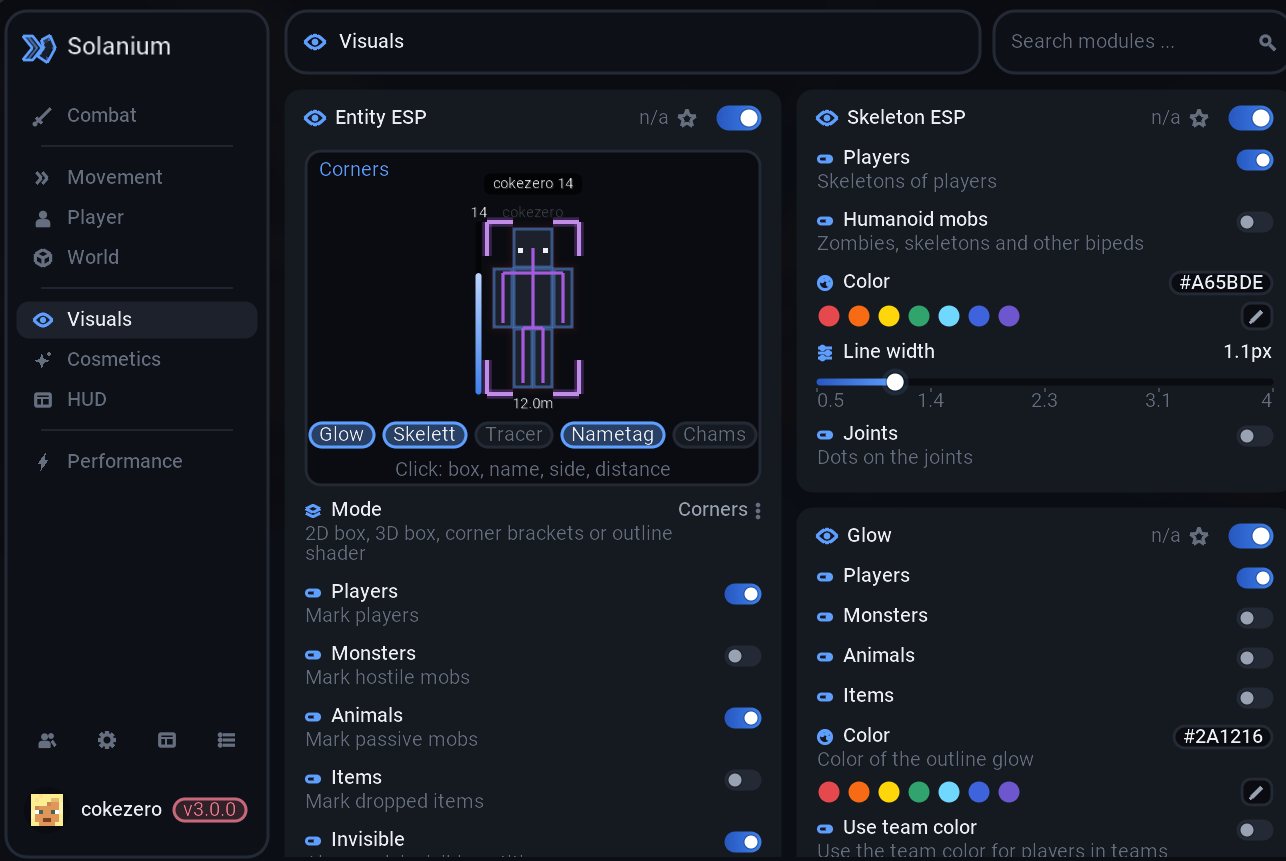Enable the Joints toggle
The image size is (1286, 861).
pyautogui.click(x=1255, y=436)
